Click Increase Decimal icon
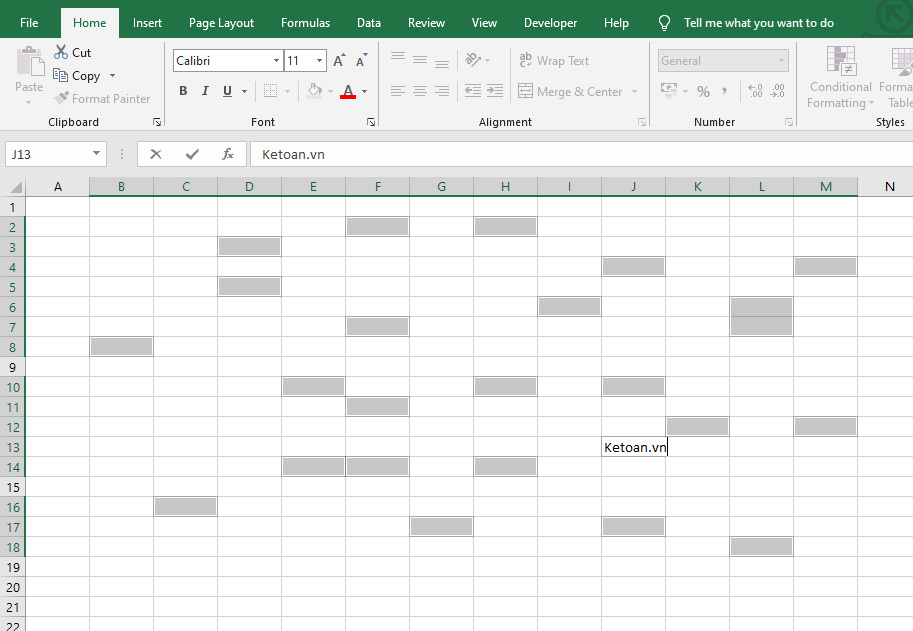913x631 pixels. click(x=755, y=91)
